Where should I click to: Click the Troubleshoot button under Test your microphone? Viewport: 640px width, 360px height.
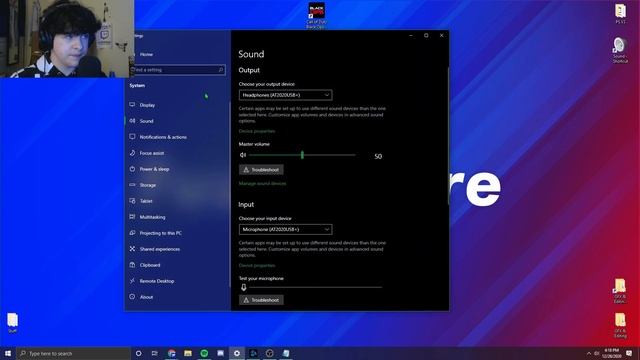[261, 300]
